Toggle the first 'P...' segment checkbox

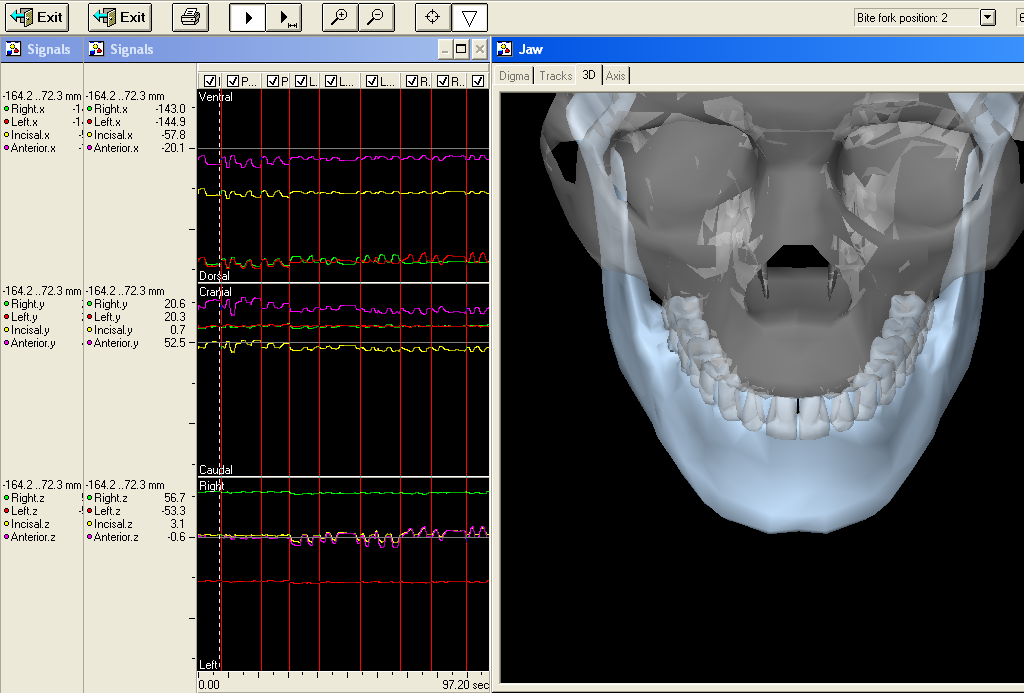click(x=233, y=81)
